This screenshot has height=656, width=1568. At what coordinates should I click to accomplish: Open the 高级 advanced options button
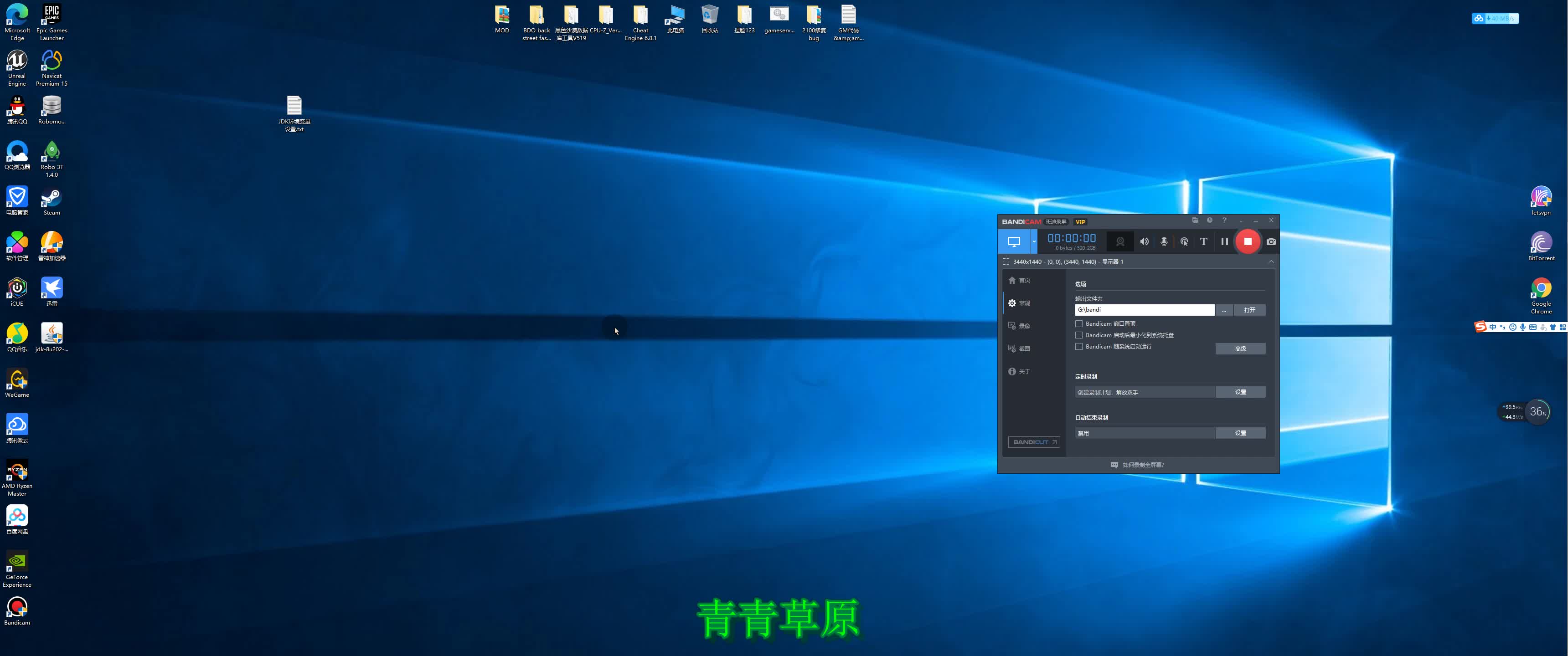click(1240, 348)
